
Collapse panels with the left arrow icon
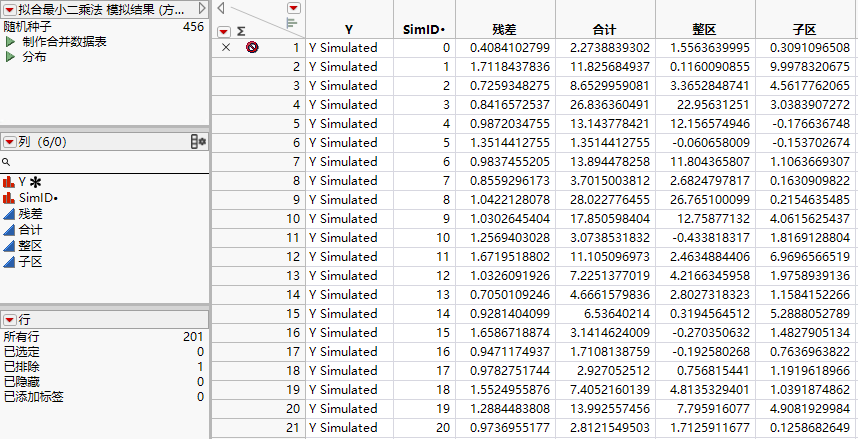click(221, 8)
